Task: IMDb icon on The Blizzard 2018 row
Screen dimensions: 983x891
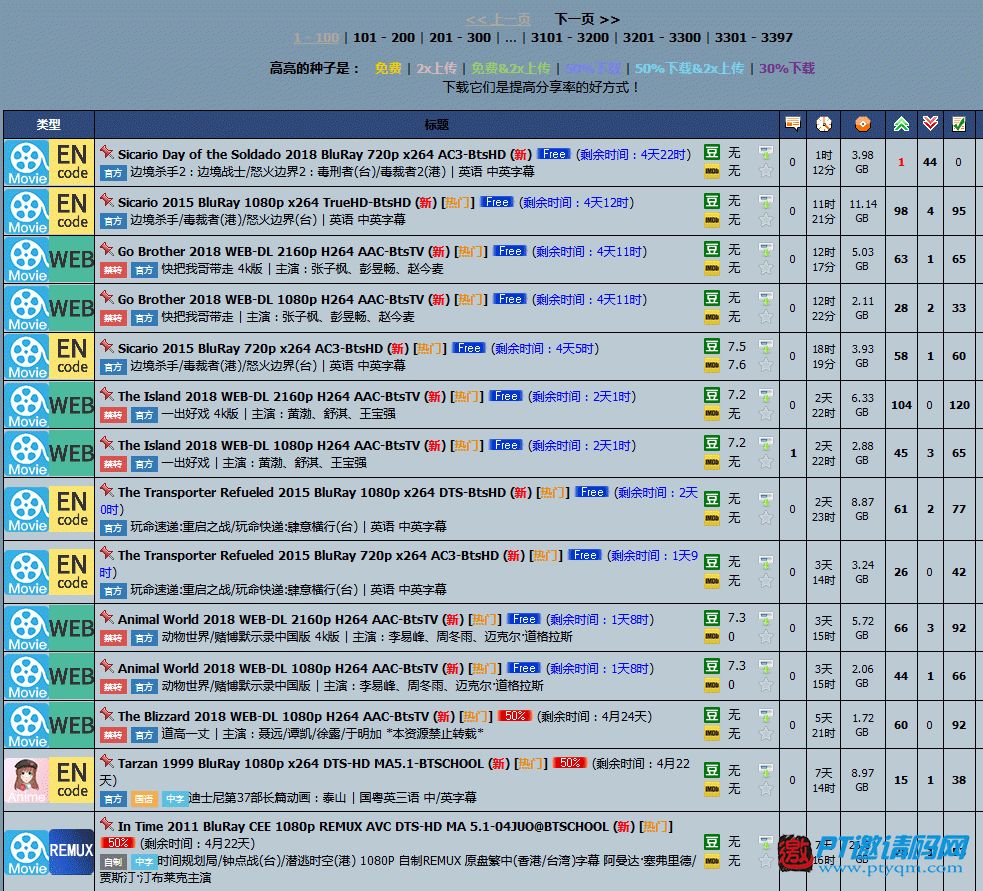Action: coord(712,734)
